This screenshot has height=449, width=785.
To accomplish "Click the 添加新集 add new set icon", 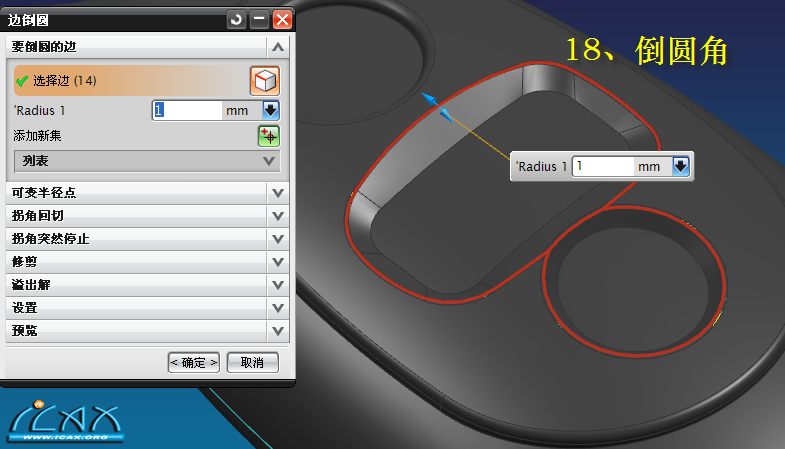I will pos(269,136).
